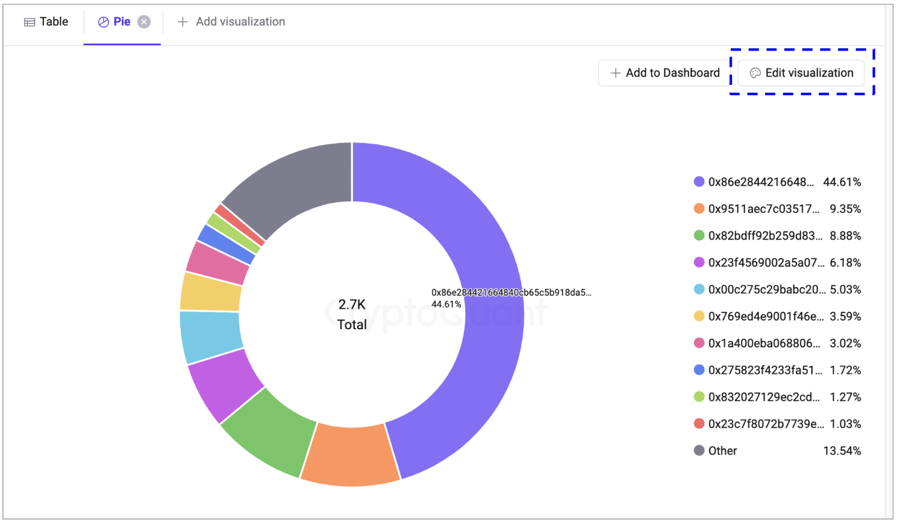Switch to the Table tab
Viewport: 900px width, 526px height.
coord(46,22)
